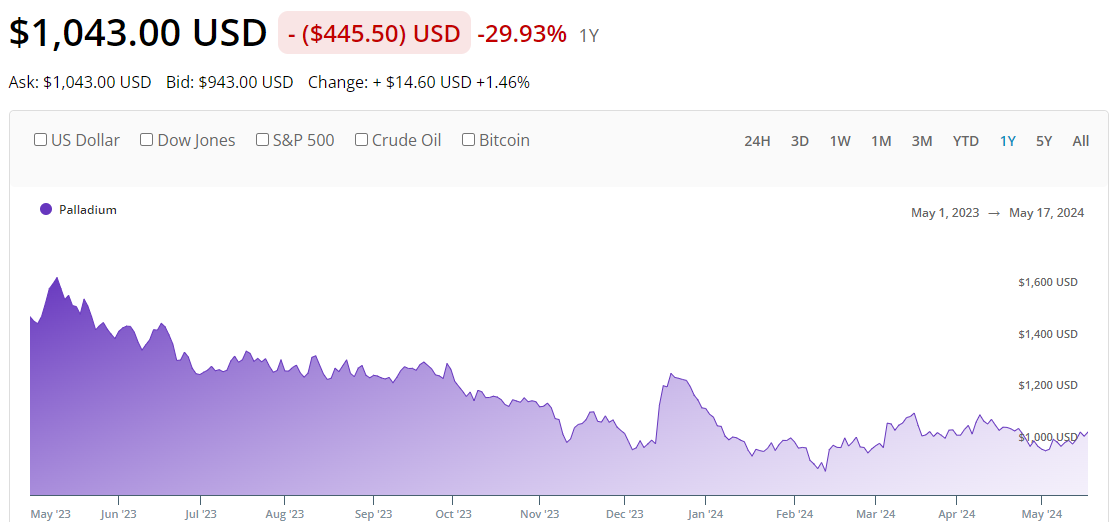
Task: Switch to the 3M range
Action: (922, 141)
